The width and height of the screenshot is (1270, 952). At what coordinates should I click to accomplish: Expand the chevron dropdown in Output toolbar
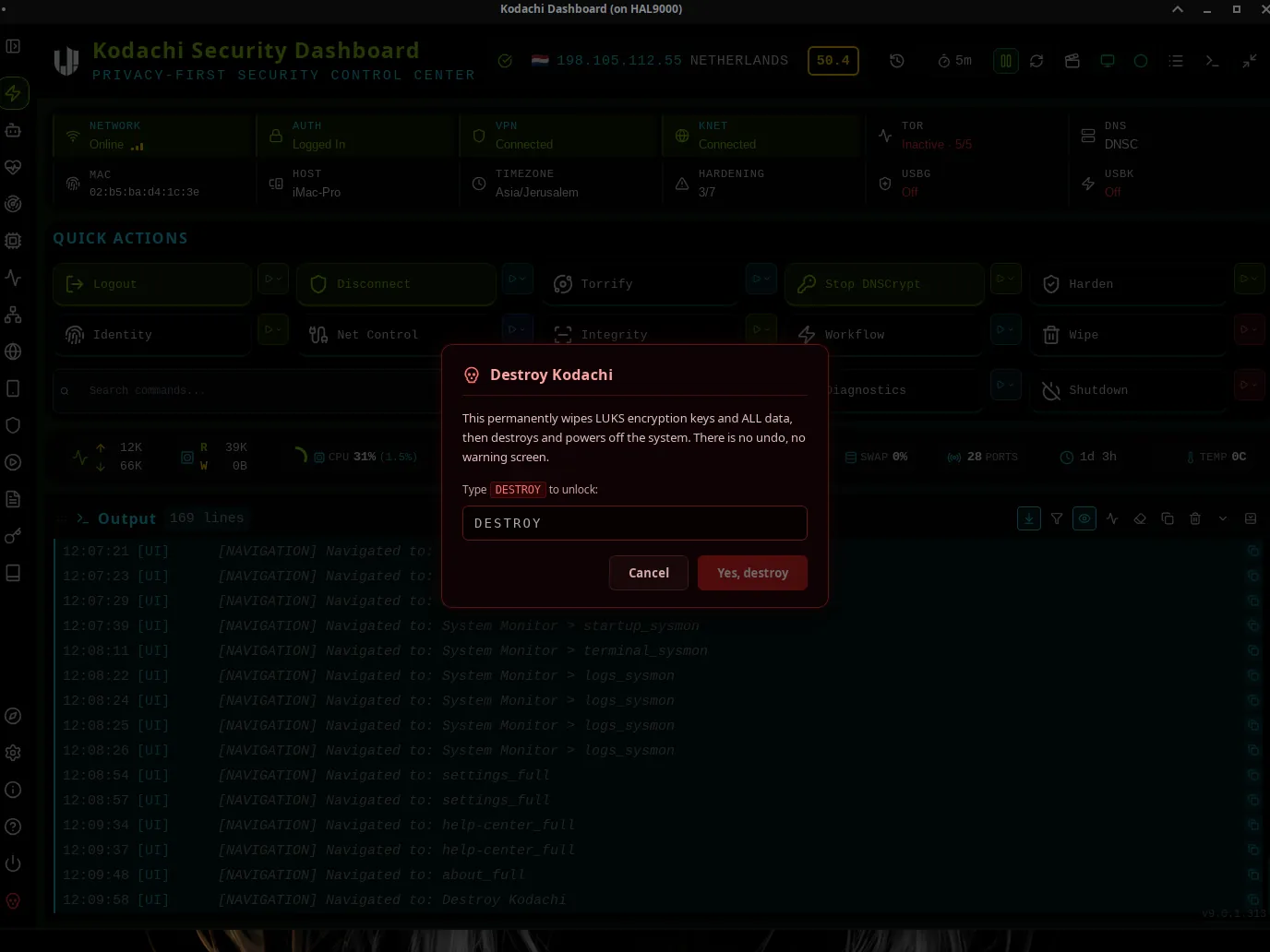pyautogui.click(x=1223, y=518)
